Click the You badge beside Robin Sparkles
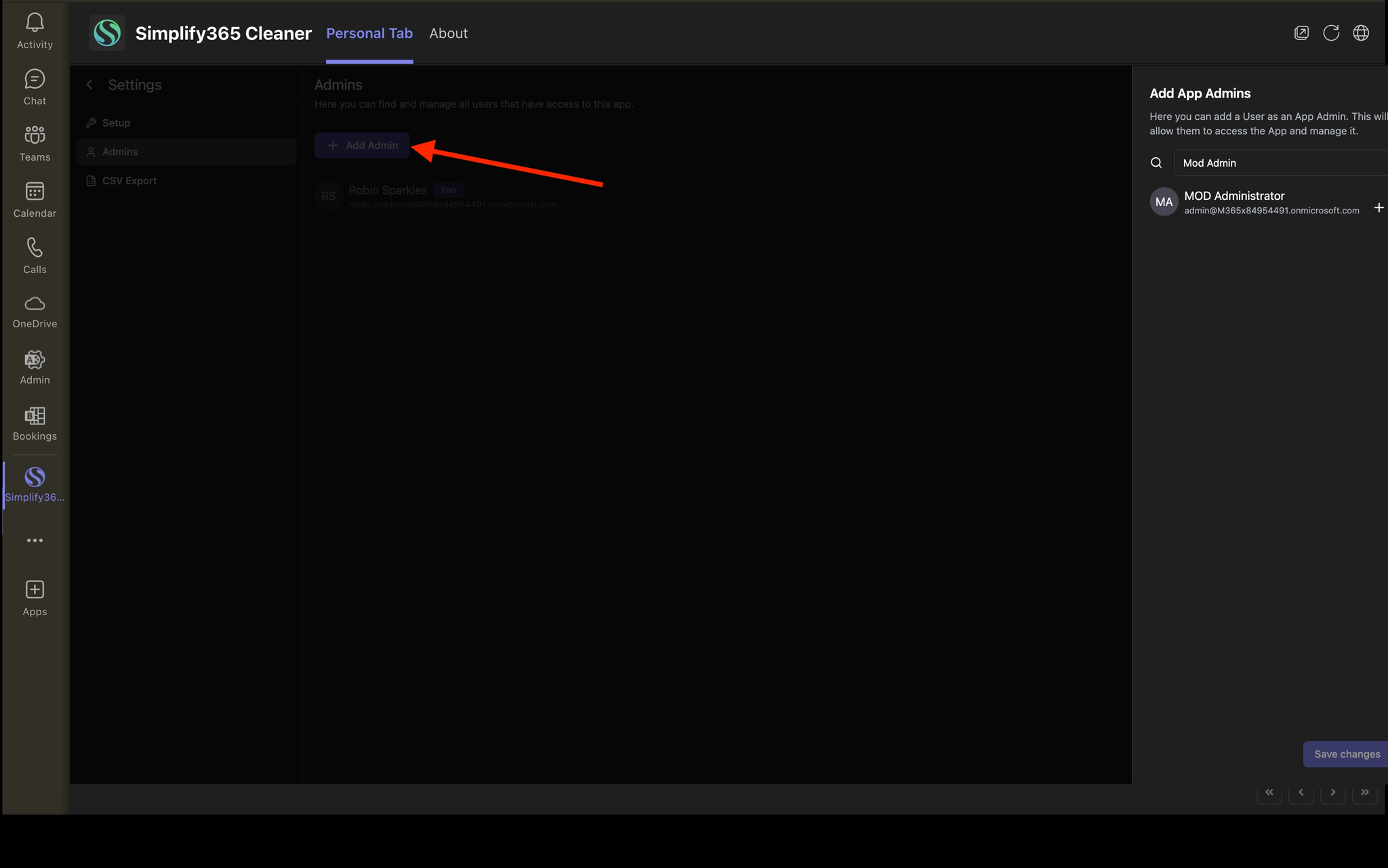 click(x=449, y=190)
